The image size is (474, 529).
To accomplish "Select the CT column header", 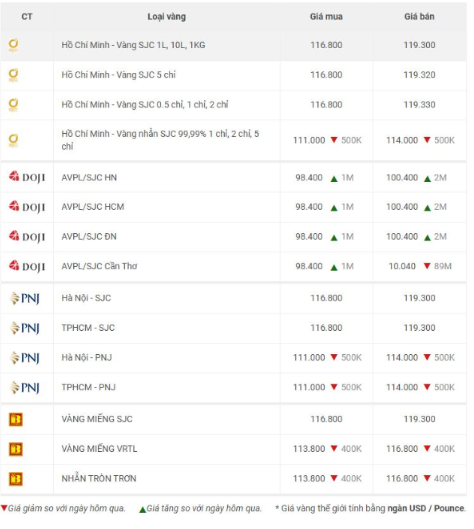I will coord(27,17).
